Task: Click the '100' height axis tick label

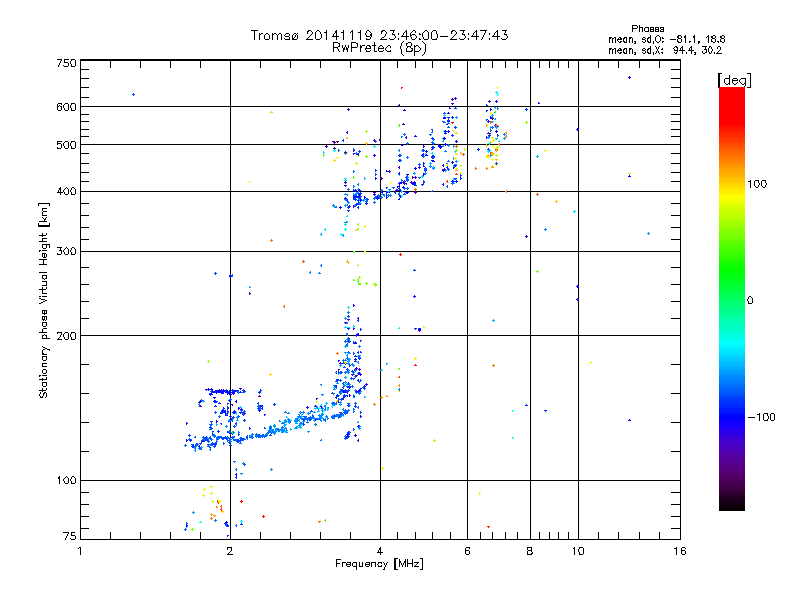Action: (66, 481)
